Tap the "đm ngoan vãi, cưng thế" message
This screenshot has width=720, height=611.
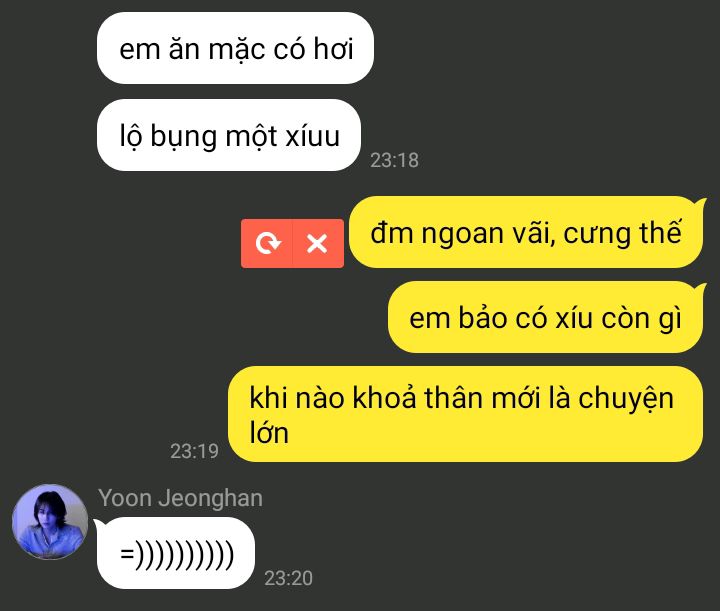[526, 232]
